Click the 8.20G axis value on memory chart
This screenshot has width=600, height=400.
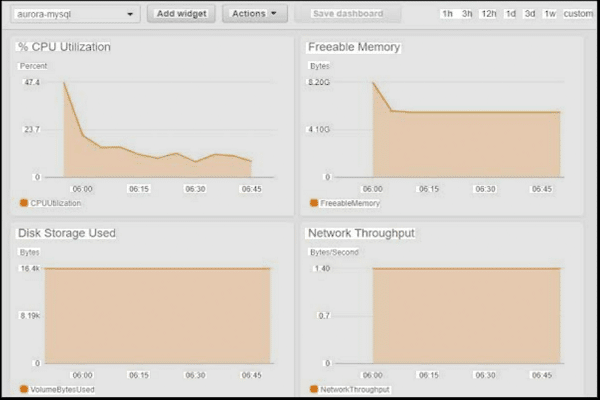[x=319, y=82]
